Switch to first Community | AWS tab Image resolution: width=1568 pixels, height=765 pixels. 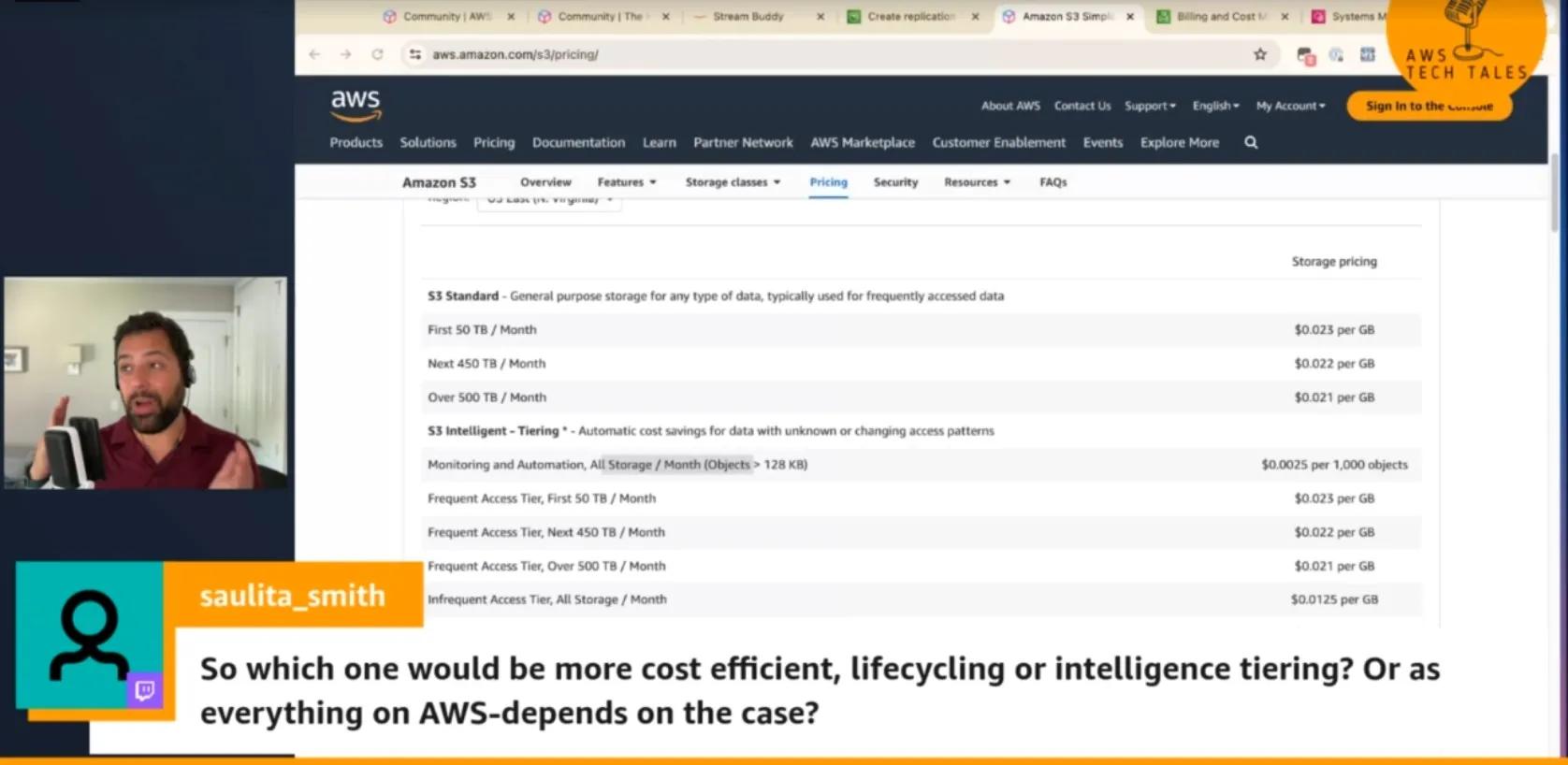446,17
